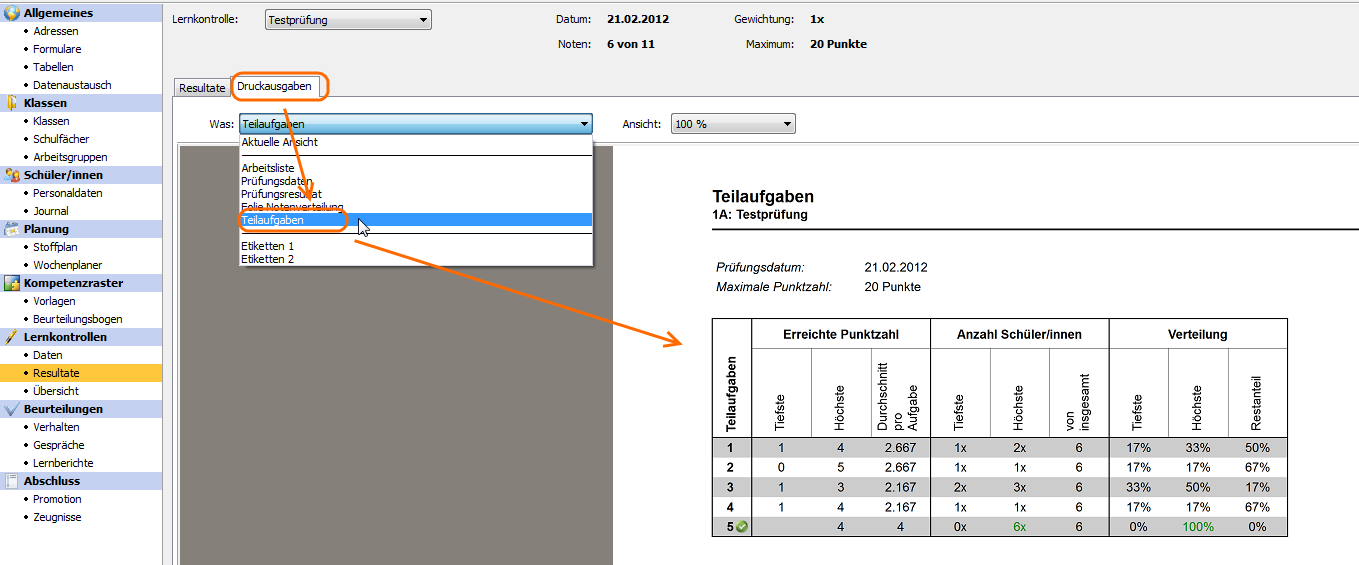Open Beurteilungsbogen in the sidebar
Viewport: 1359px width, 565px height.
[x=78, y=319]
